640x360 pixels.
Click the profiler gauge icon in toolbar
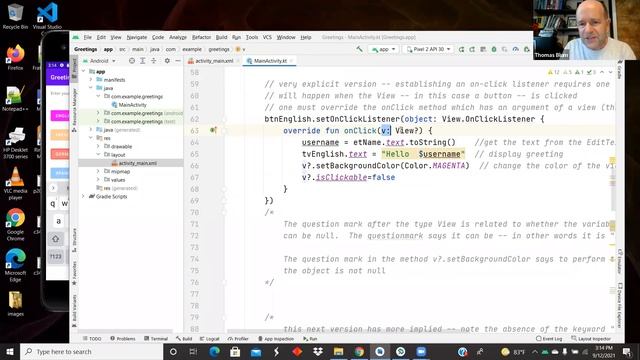pyautogui.click(x=516, y=49)
